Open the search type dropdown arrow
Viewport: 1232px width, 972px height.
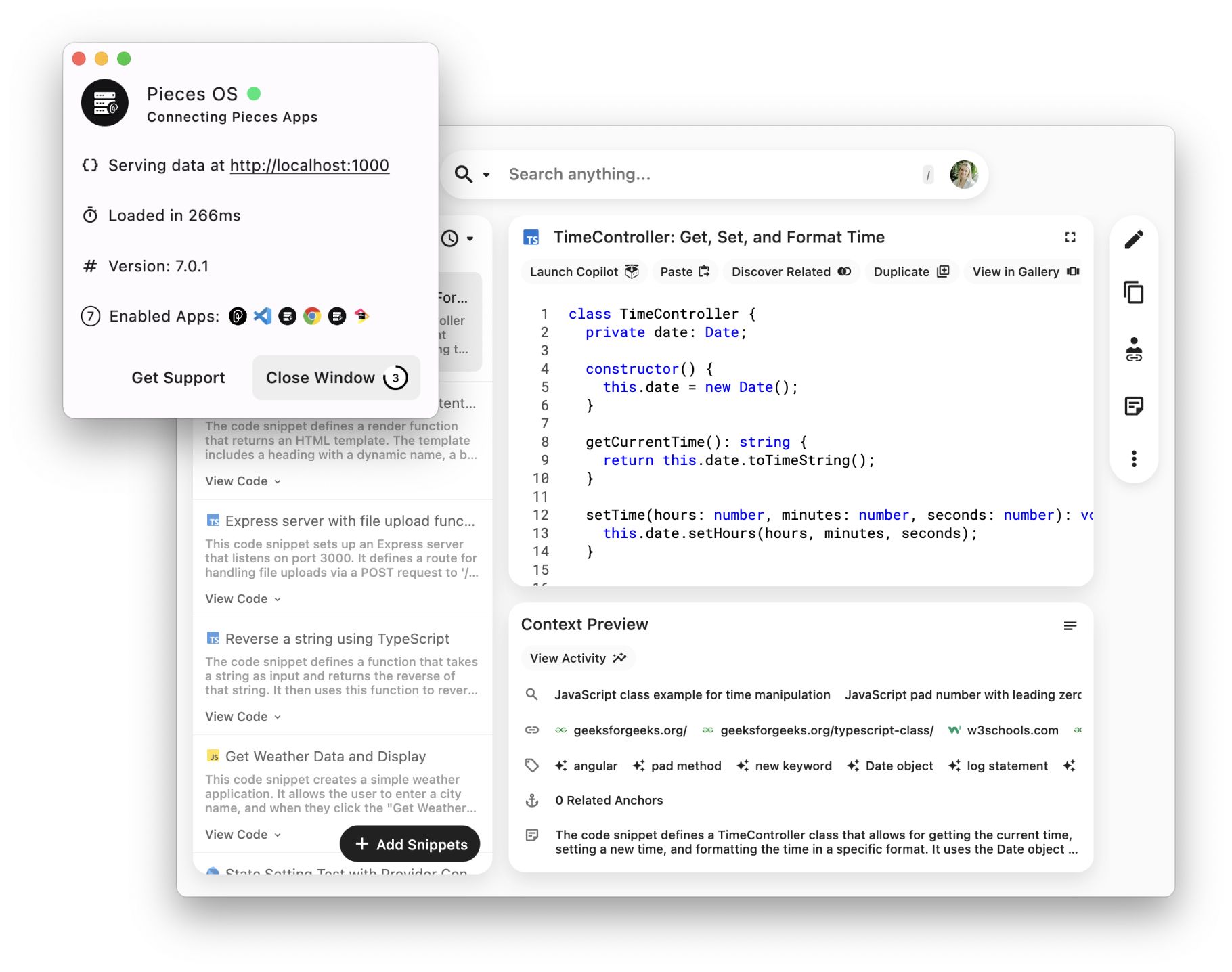pyautogui.click(x=485, y=175)
